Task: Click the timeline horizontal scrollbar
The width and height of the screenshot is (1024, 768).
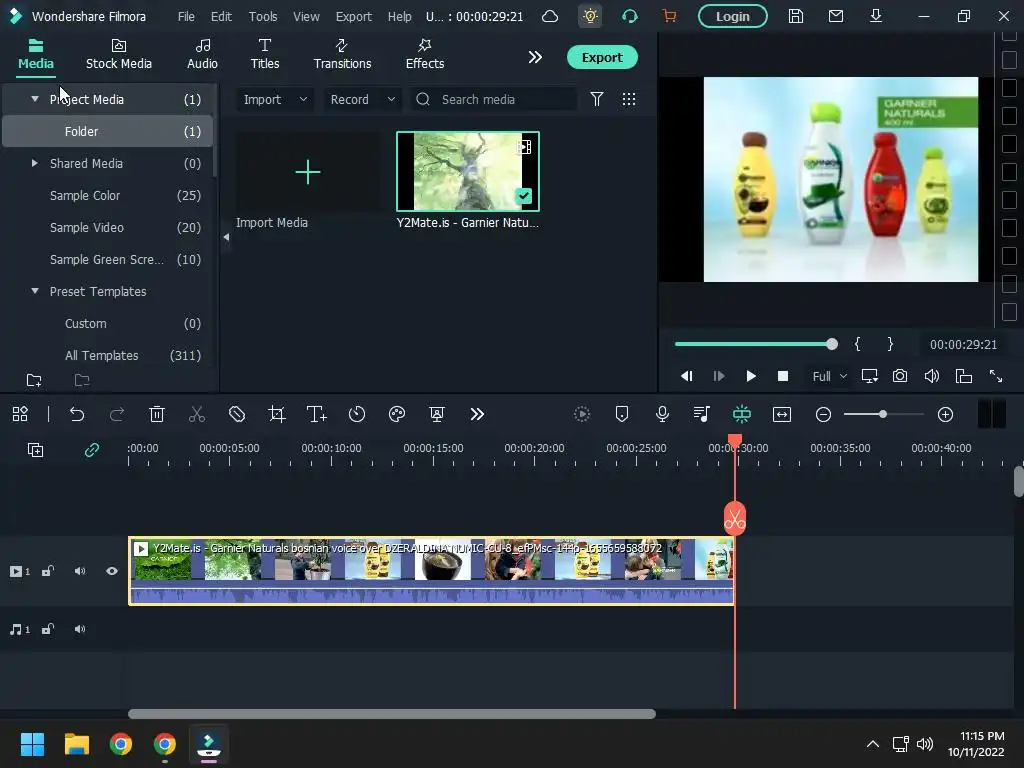Action: 392,714
